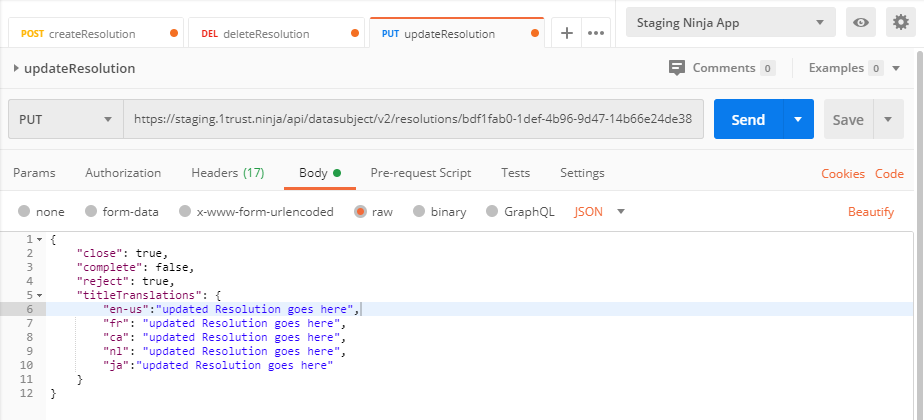Switch to the Headers tab
924x420 pixels.
[x=227, y=173]
